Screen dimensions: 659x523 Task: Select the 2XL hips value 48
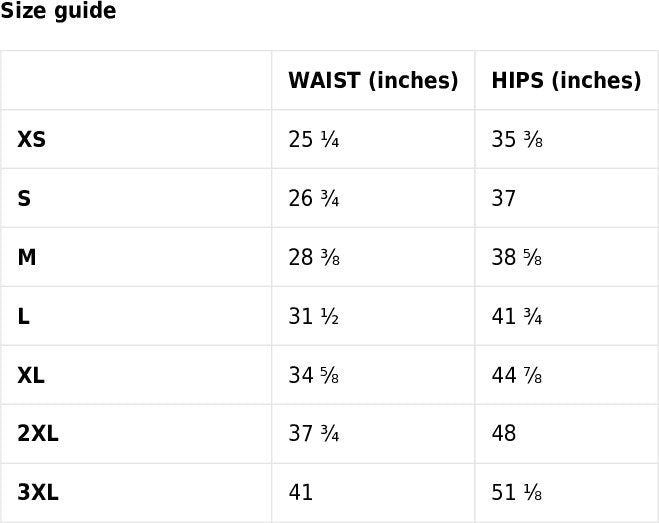point(504,434)
